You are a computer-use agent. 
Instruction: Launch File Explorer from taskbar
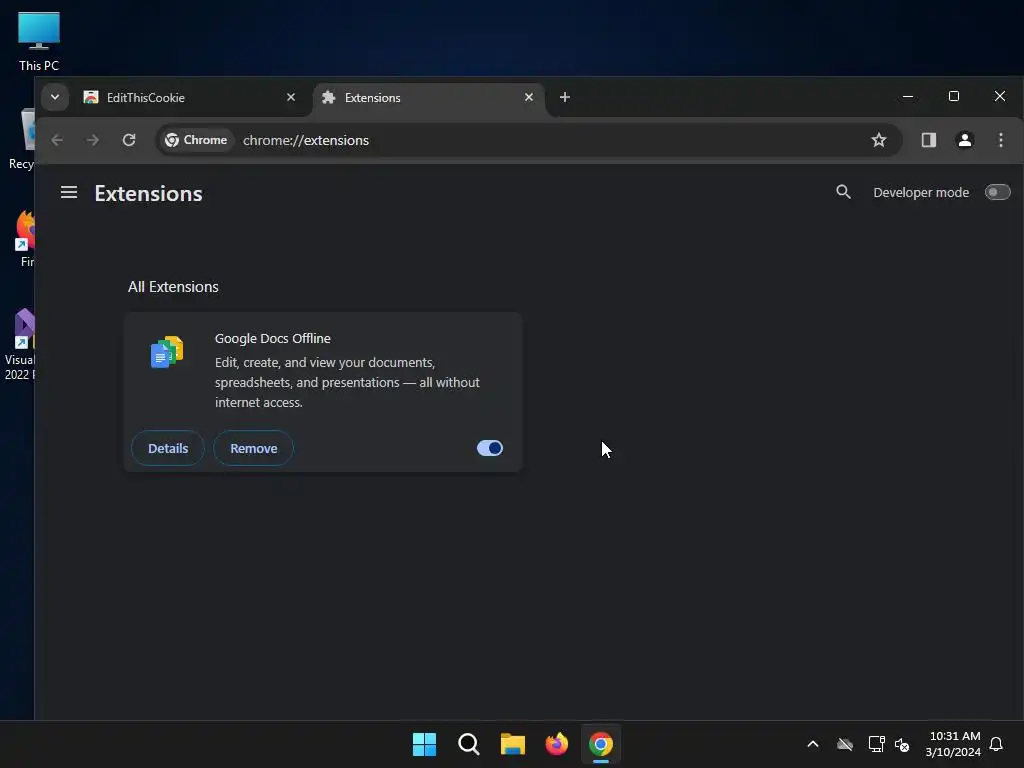click(x=513, y=744)
